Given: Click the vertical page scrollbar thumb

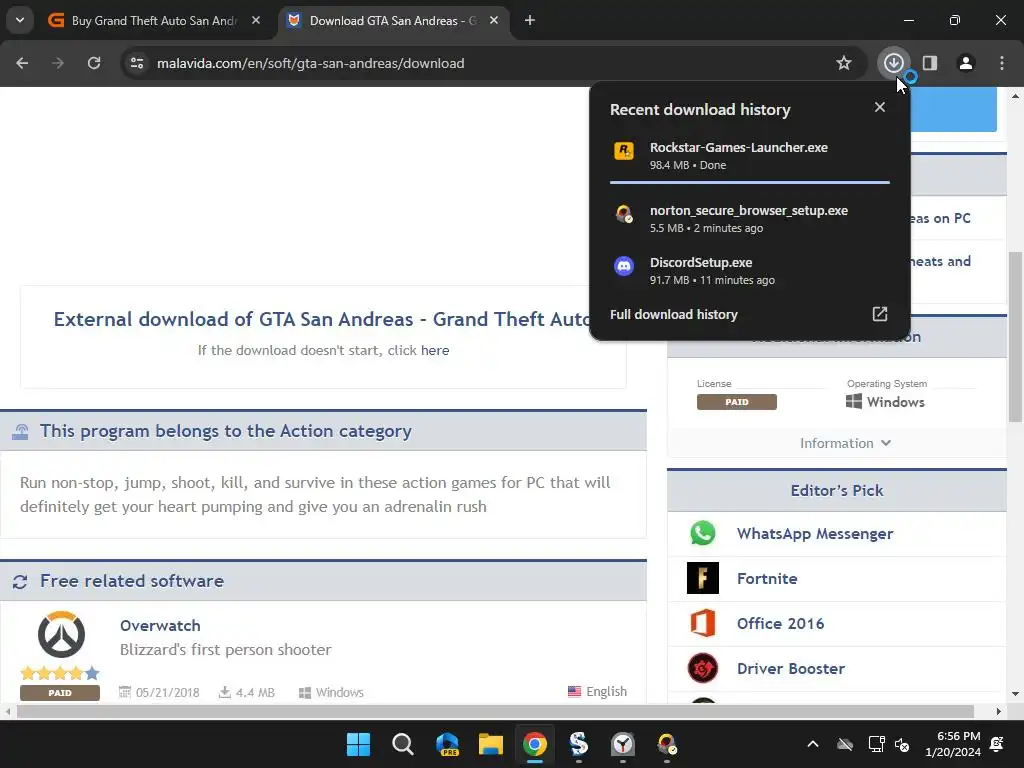Looking at the screenshot, I should (1015, 336).
